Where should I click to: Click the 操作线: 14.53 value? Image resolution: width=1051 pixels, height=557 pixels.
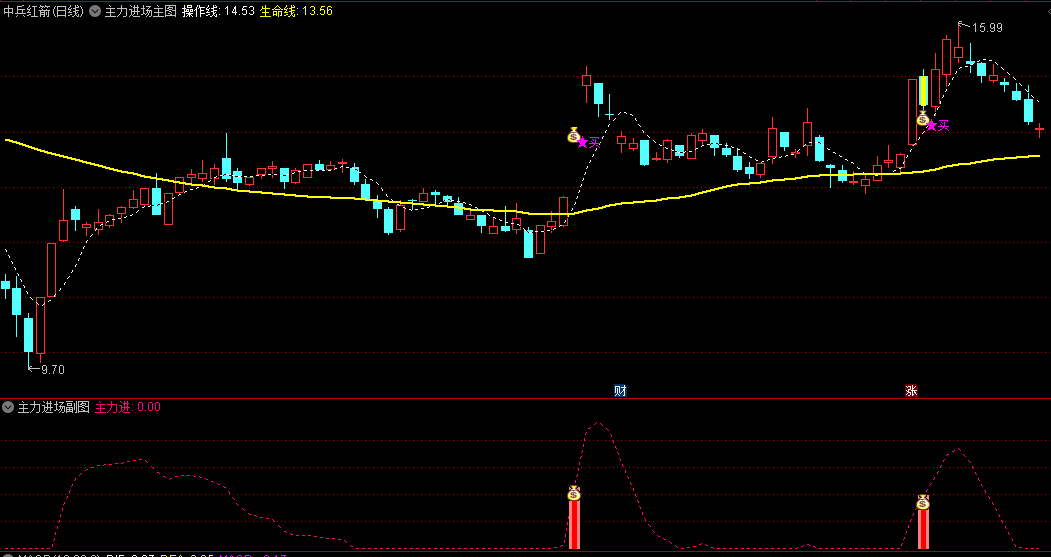tap(219, 11)
